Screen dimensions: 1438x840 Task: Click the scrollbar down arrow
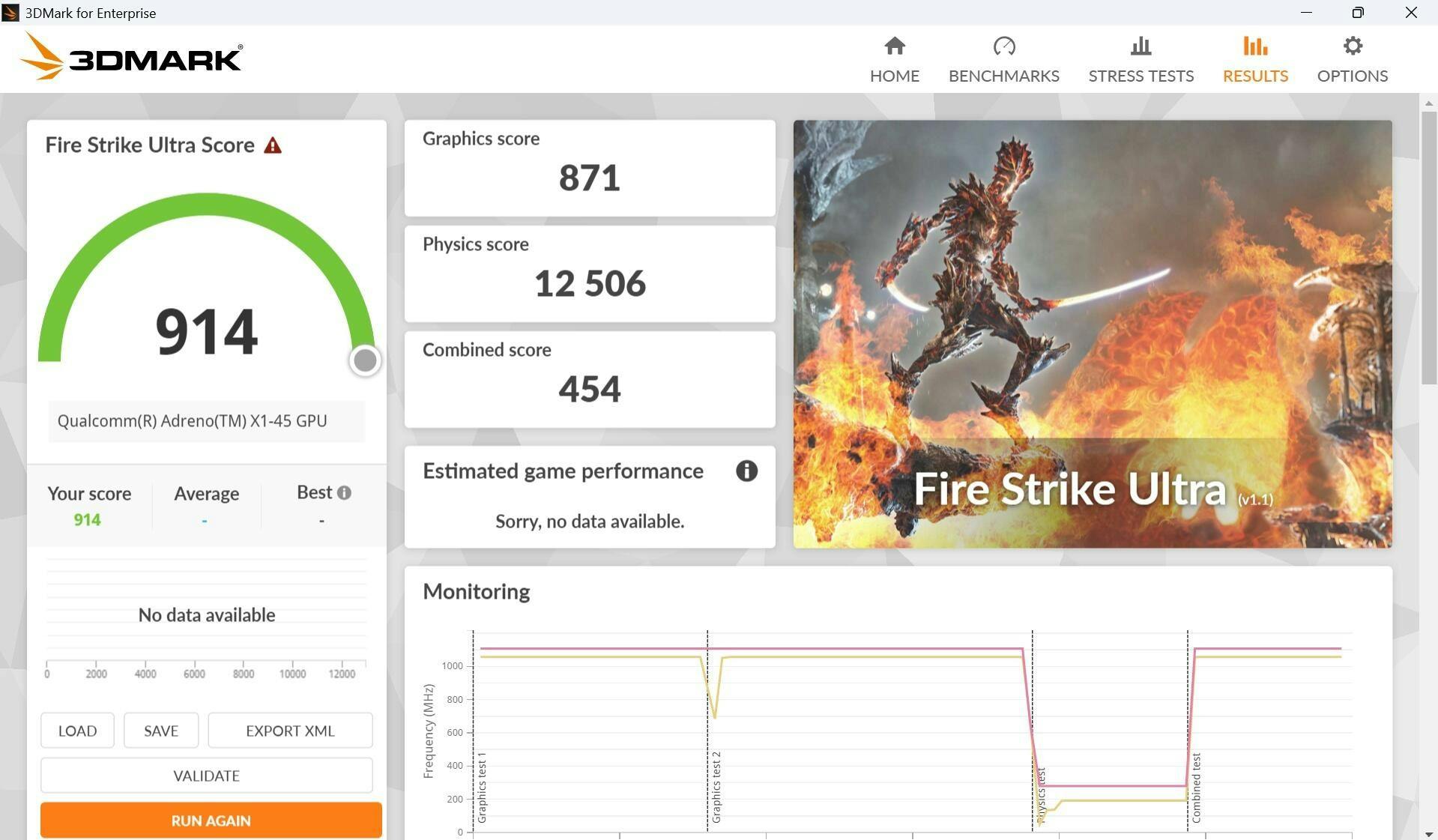point(1428,834)
